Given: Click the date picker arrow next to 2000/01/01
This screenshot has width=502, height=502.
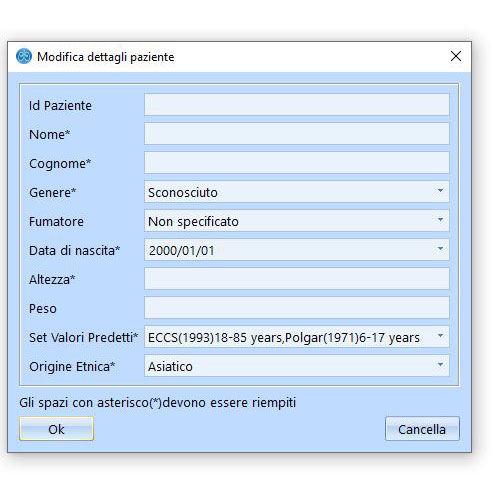Looking at the screenshot, I should (x=440, y=249).
